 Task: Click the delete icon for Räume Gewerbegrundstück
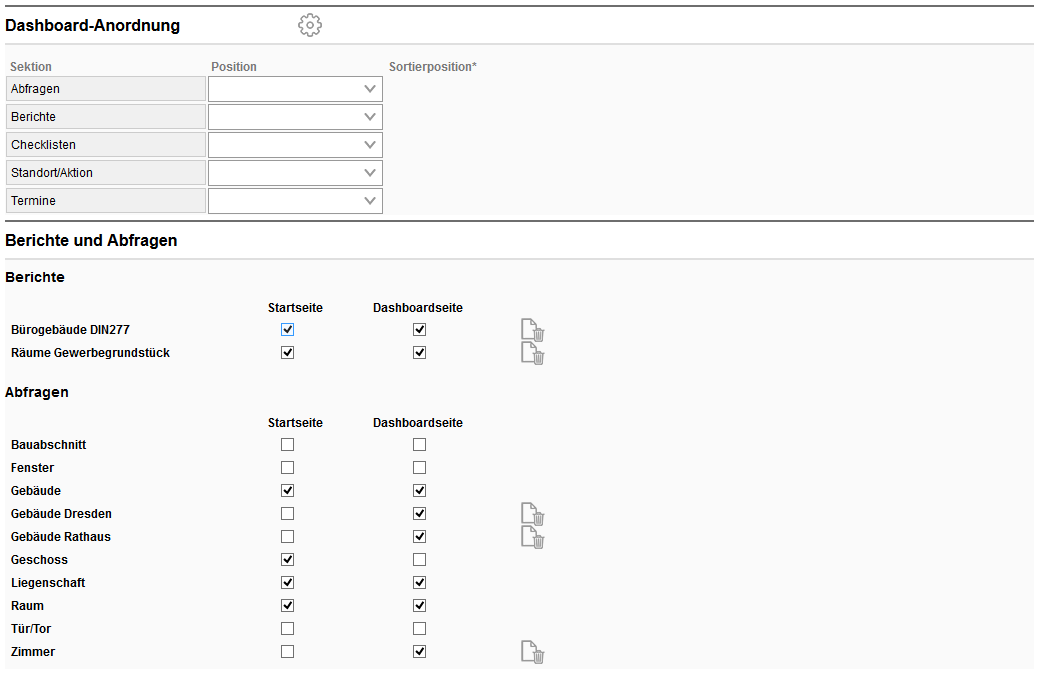click(x=532, y=353)
